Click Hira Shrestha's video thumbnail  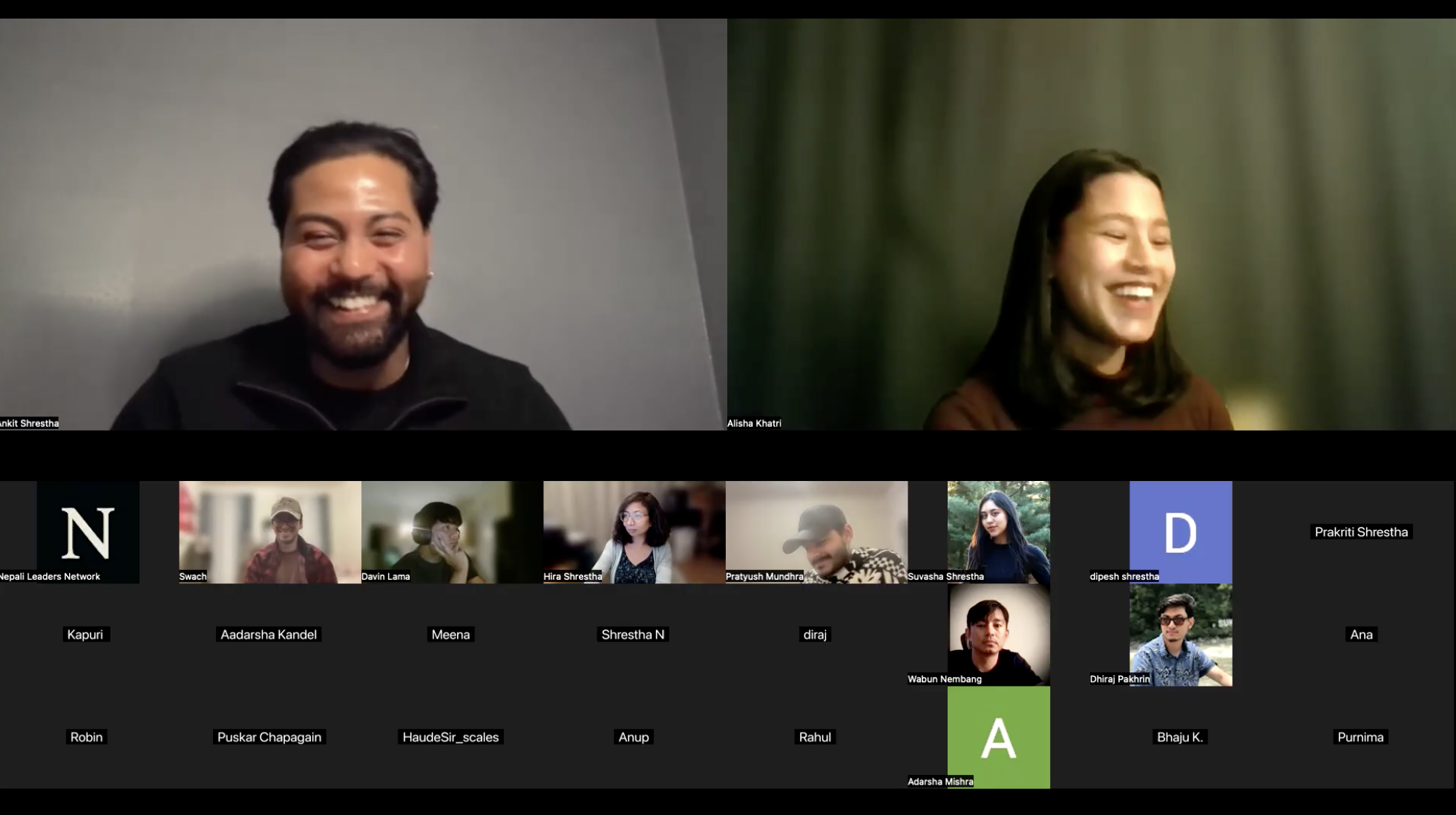click(x=634, y=531)
